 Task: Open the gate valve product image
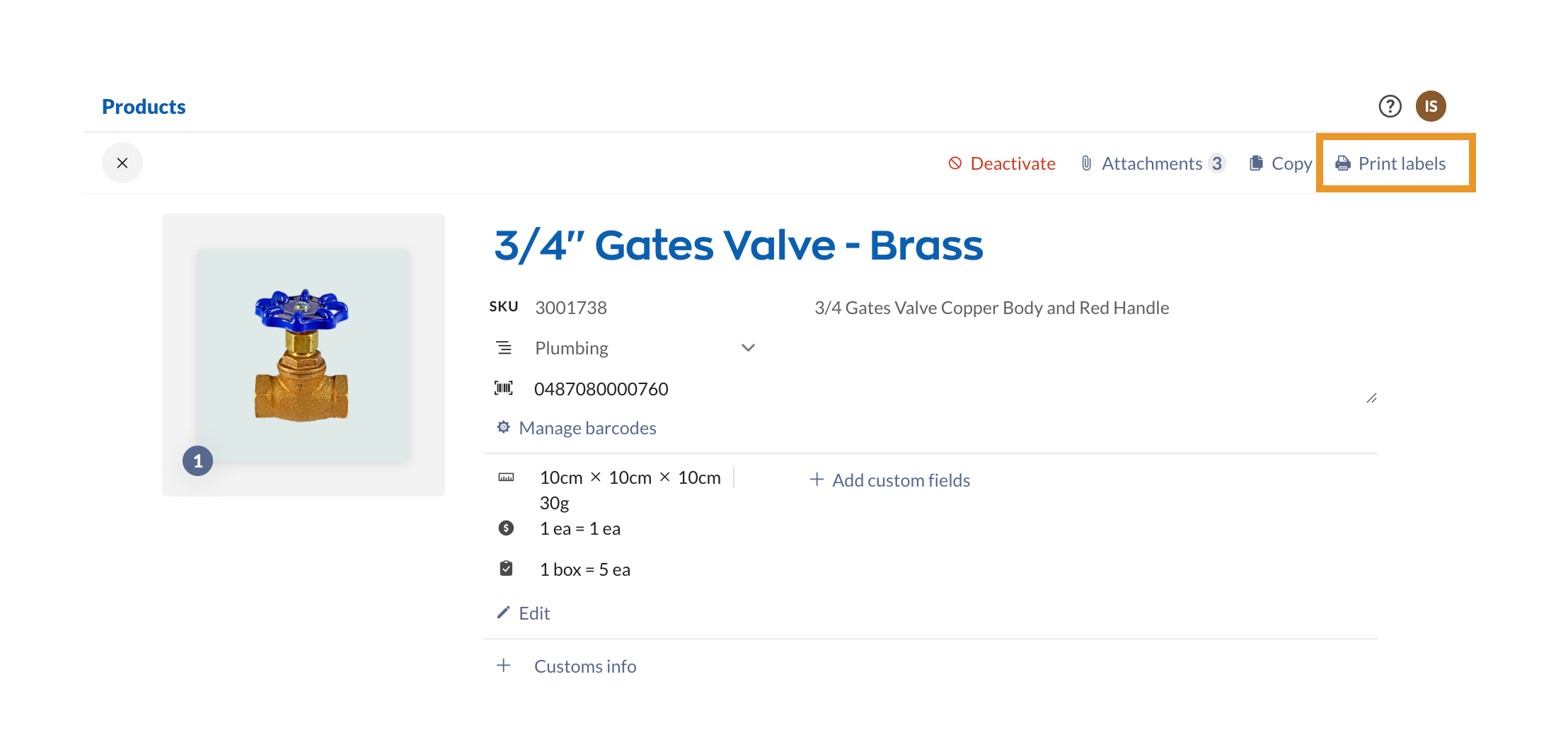pyautogui.click(x=302, y=354)
